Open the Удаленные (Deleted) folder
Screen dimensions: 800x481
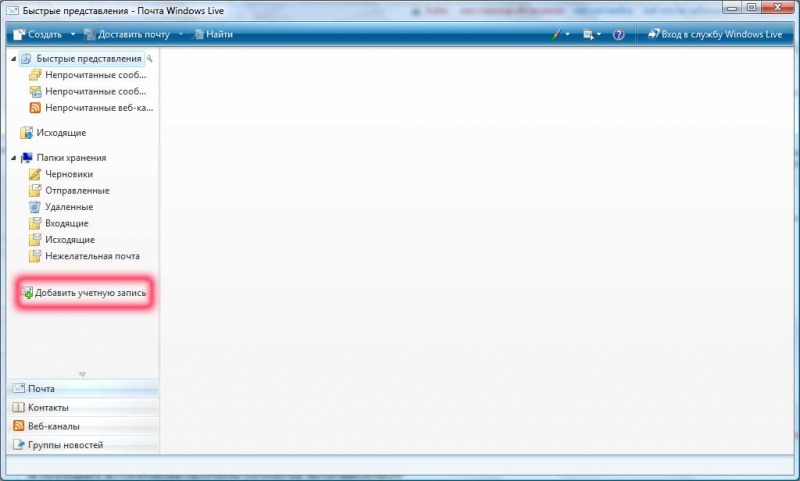coord(69,207)
